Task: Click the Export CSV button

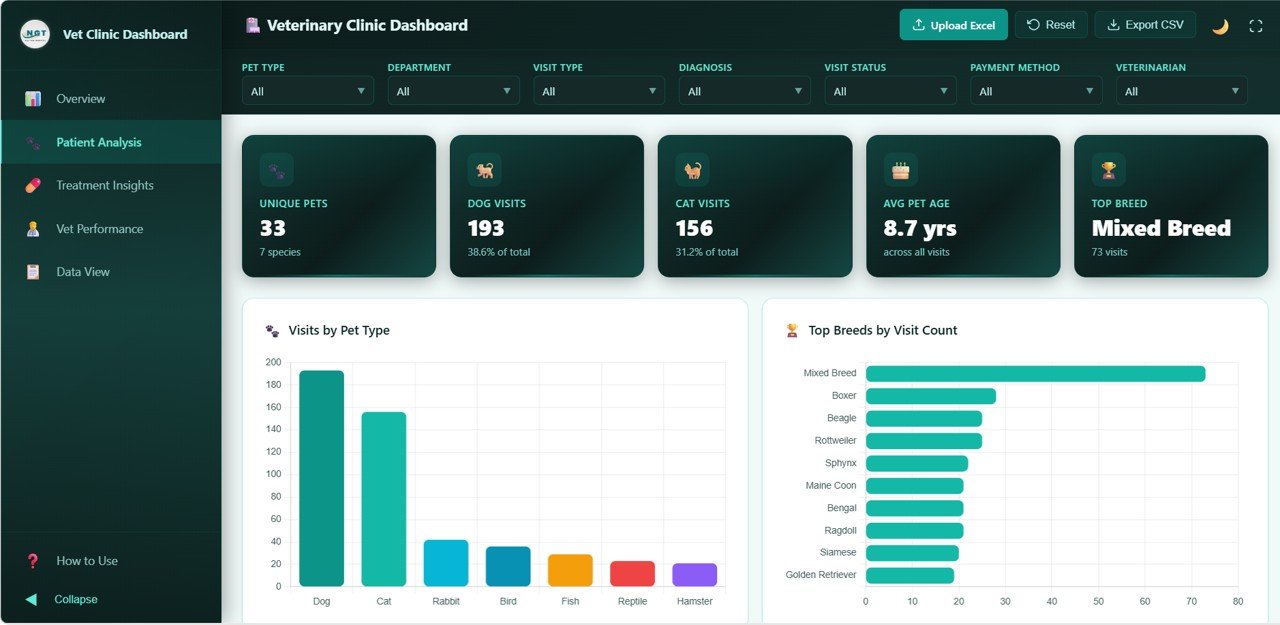Action: [x=1145, y=24]
